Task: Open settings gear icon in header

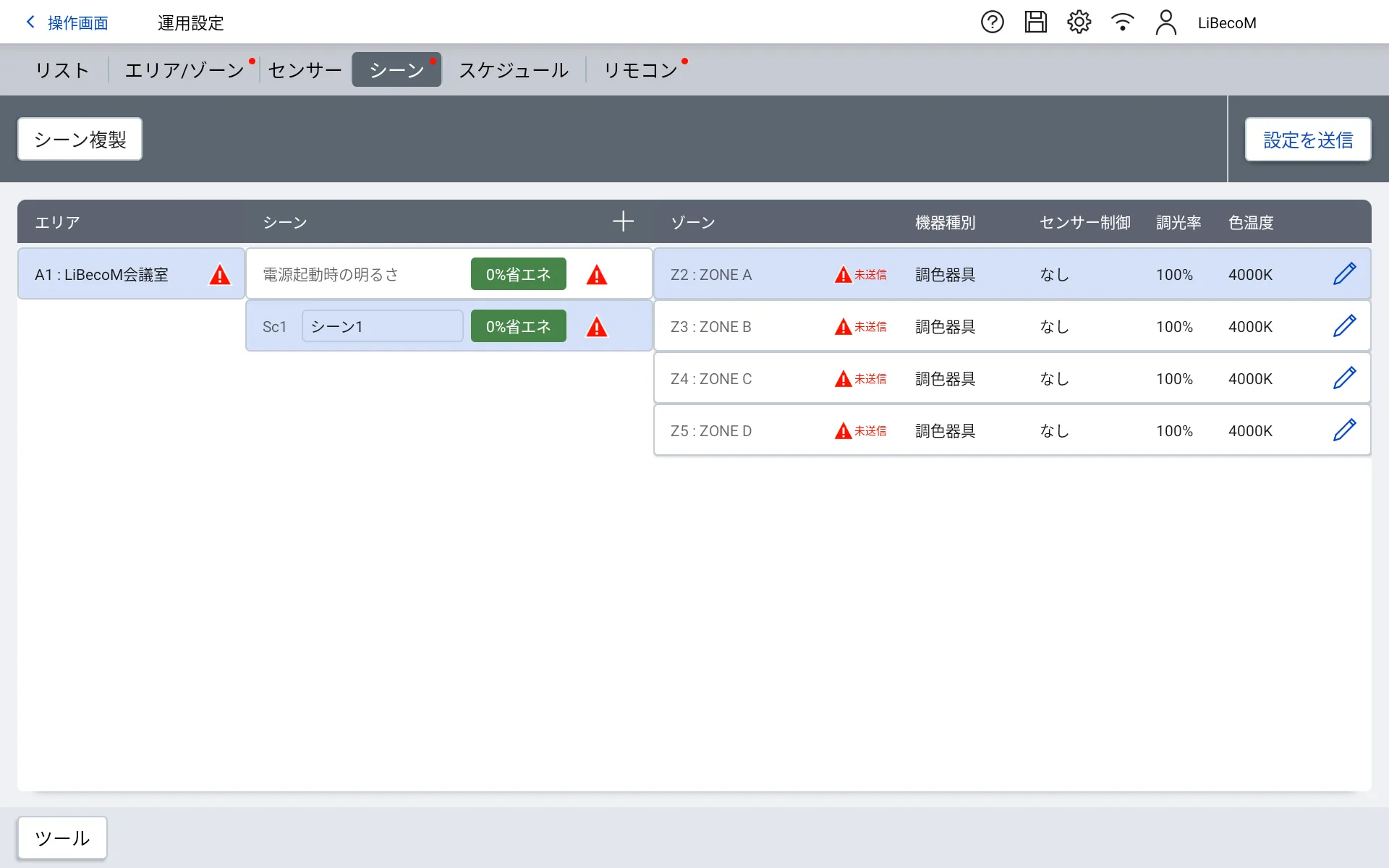Action: [1079, 22]
